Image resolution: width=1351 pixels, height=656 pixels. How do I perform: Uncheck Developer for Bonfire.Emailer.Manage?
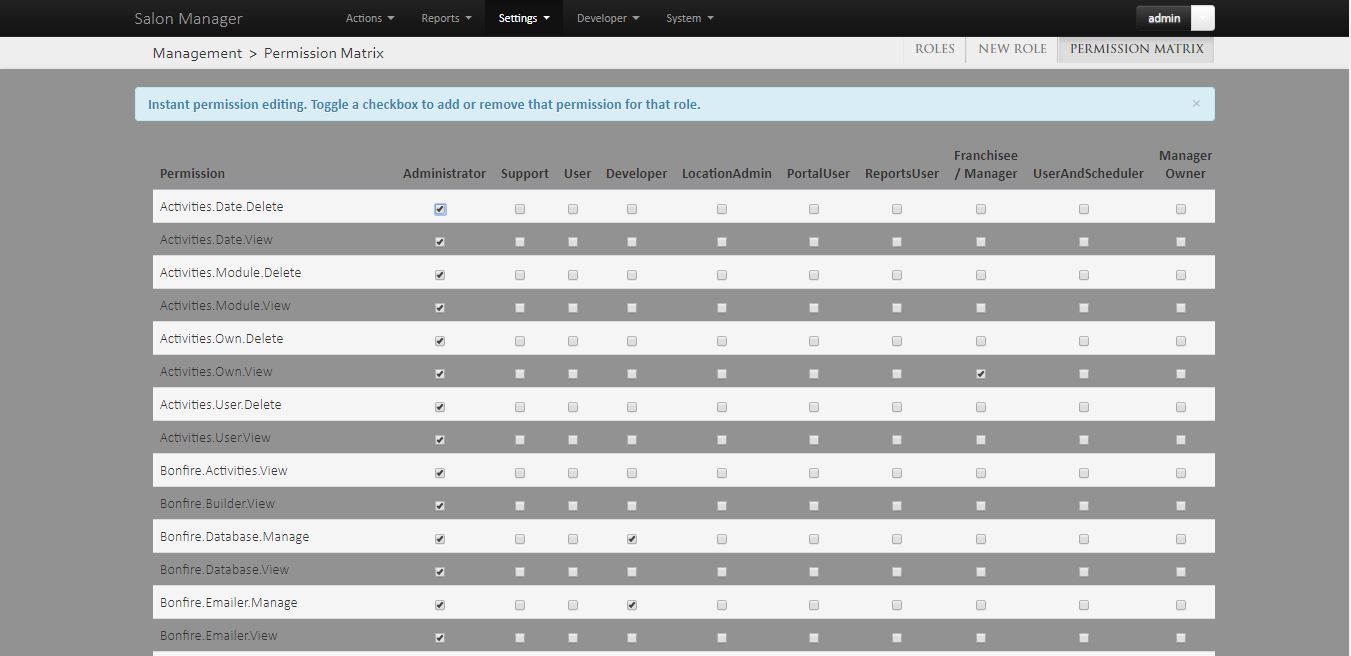coord(631,604)
